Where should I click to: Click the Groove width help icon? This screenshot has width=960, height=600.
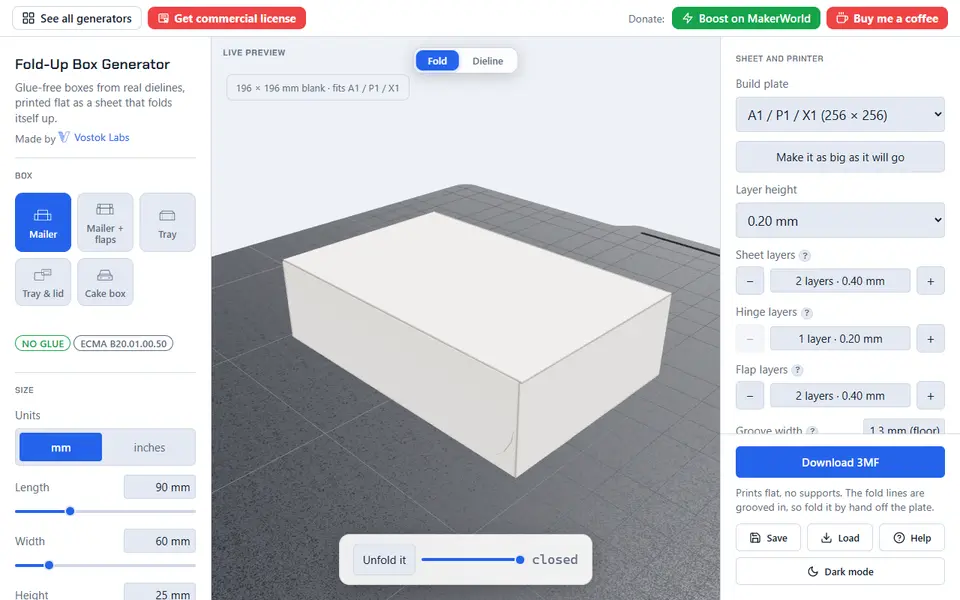pyautogui.click(x=812, y=430)
